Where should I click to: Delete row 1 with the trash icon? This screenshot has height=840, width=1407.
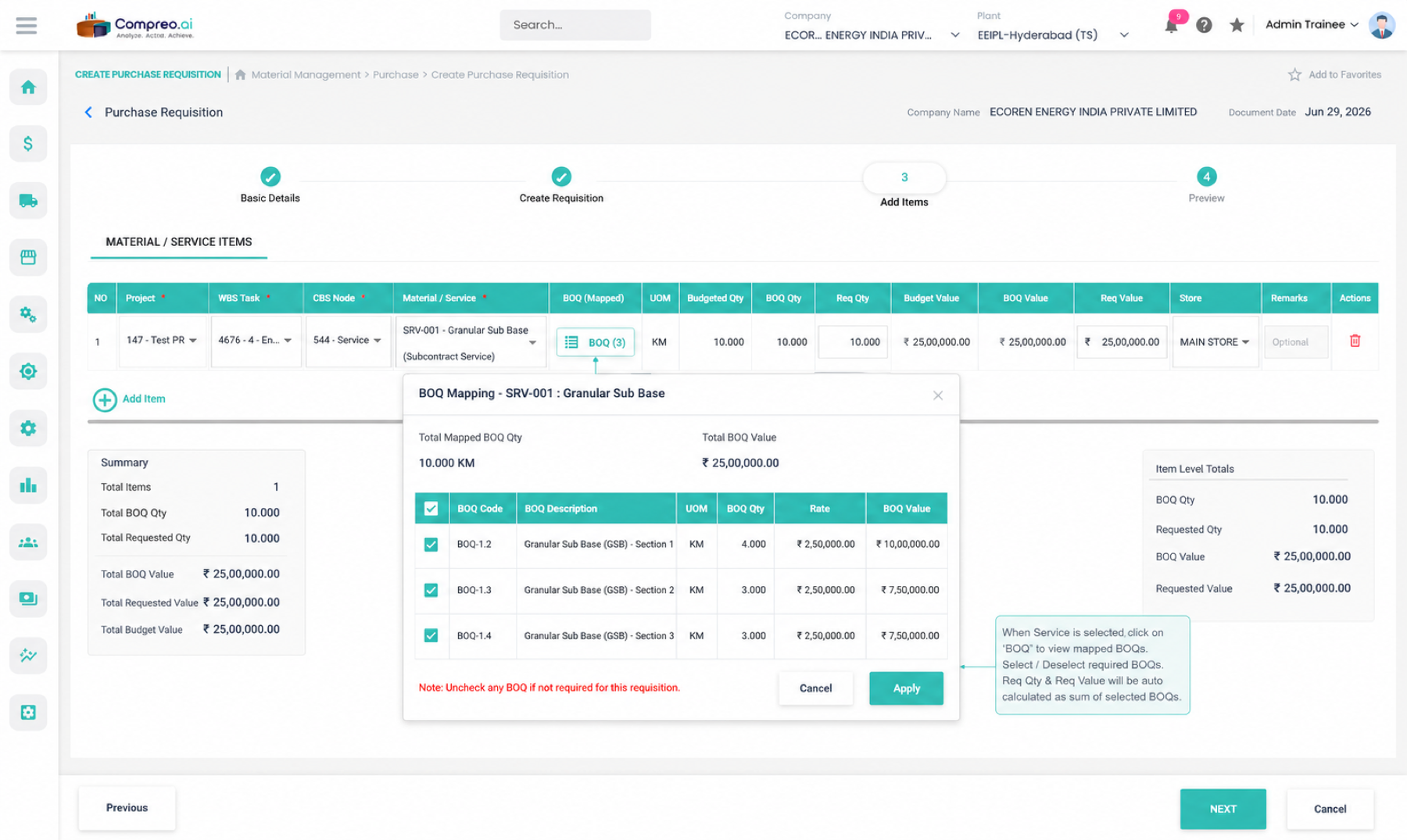tap(1355, 341)
